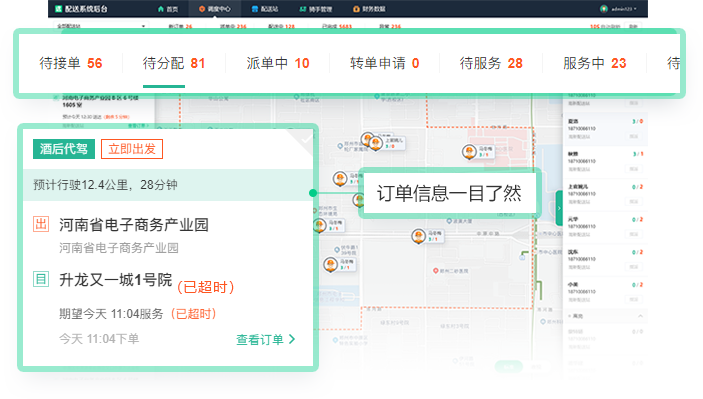The image size is (703, 399).
Task: Click the 异常 236 statistic
Action: tap(390, 26)
